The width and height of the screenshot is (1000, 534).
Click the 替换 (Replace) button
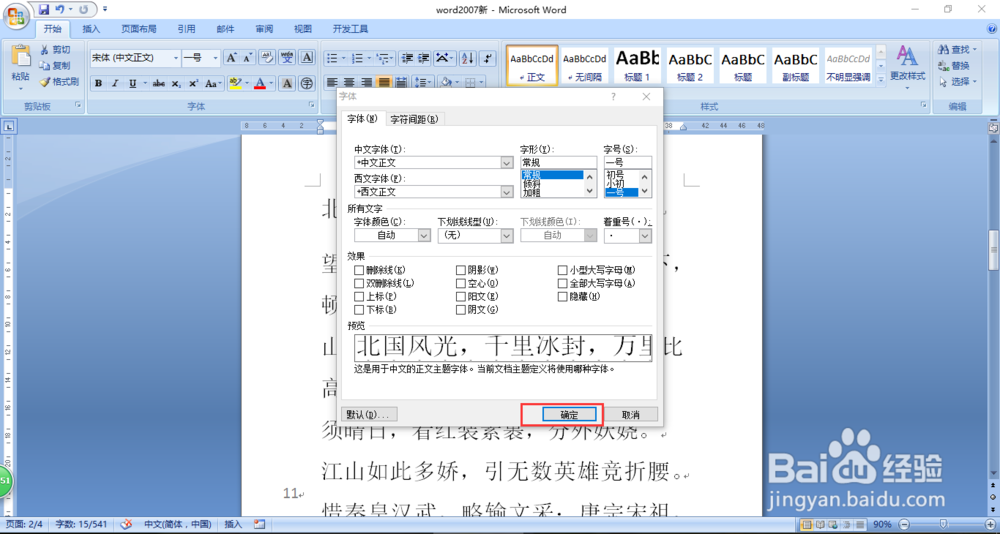click(955, 66)
